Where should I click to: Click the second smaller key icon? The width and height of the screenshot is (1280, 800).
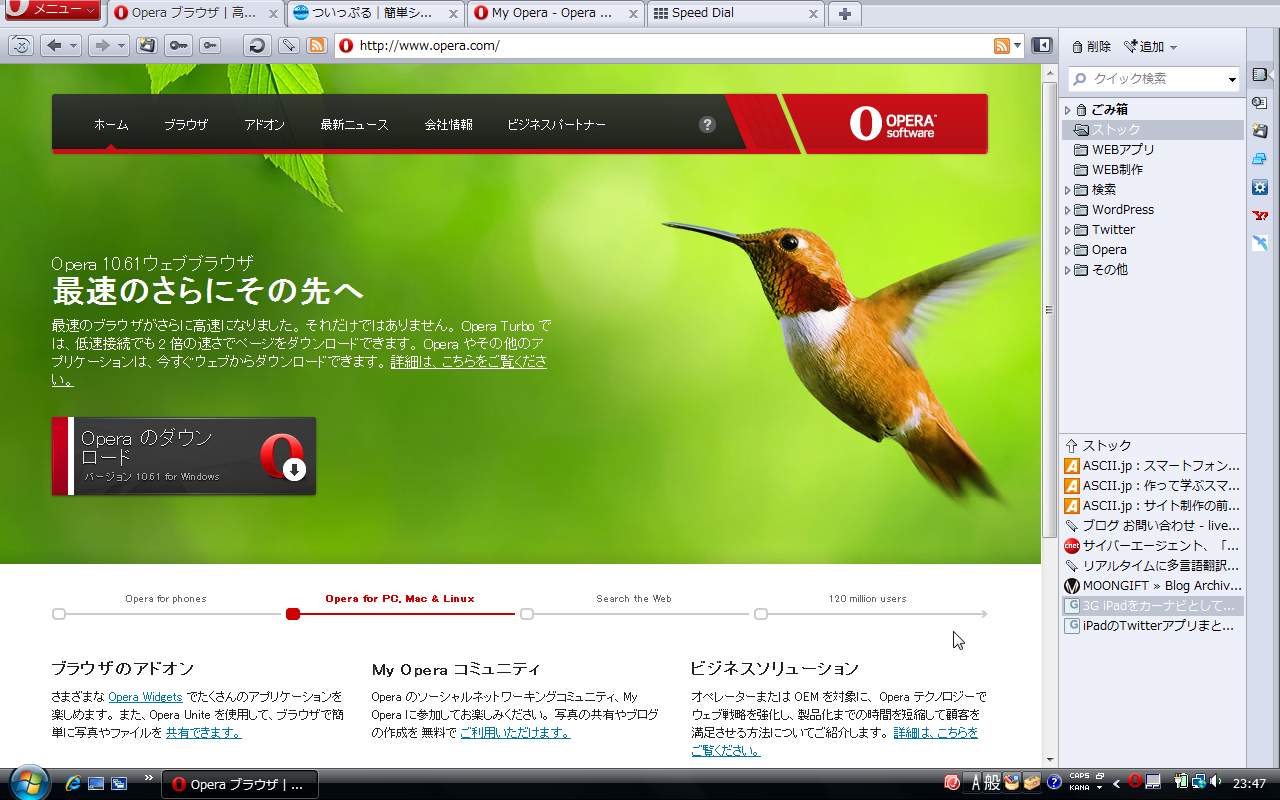coord(209,45)
